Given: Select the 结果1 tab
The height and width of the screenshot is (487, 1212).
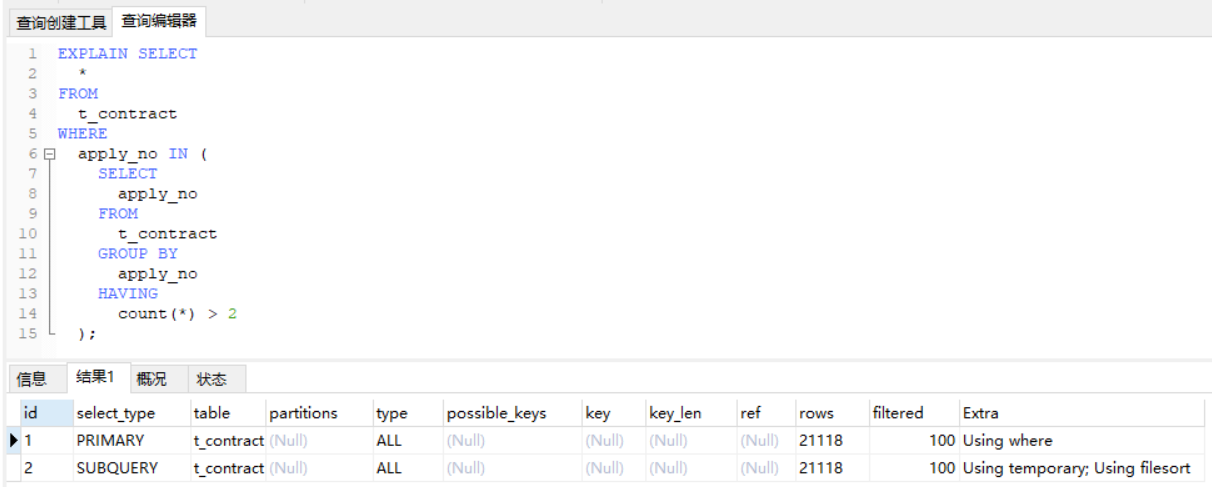Looking at the screenshot, I should [x=96, y=377].
